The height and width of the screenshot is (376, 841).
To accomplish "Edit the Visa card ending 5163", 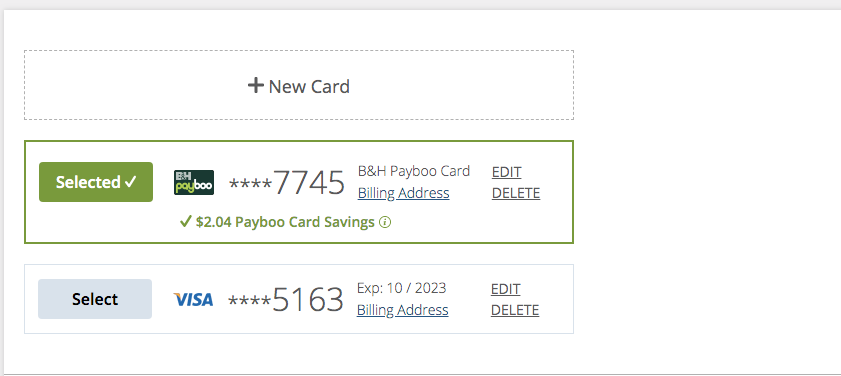I will click(x=505, y=289).
